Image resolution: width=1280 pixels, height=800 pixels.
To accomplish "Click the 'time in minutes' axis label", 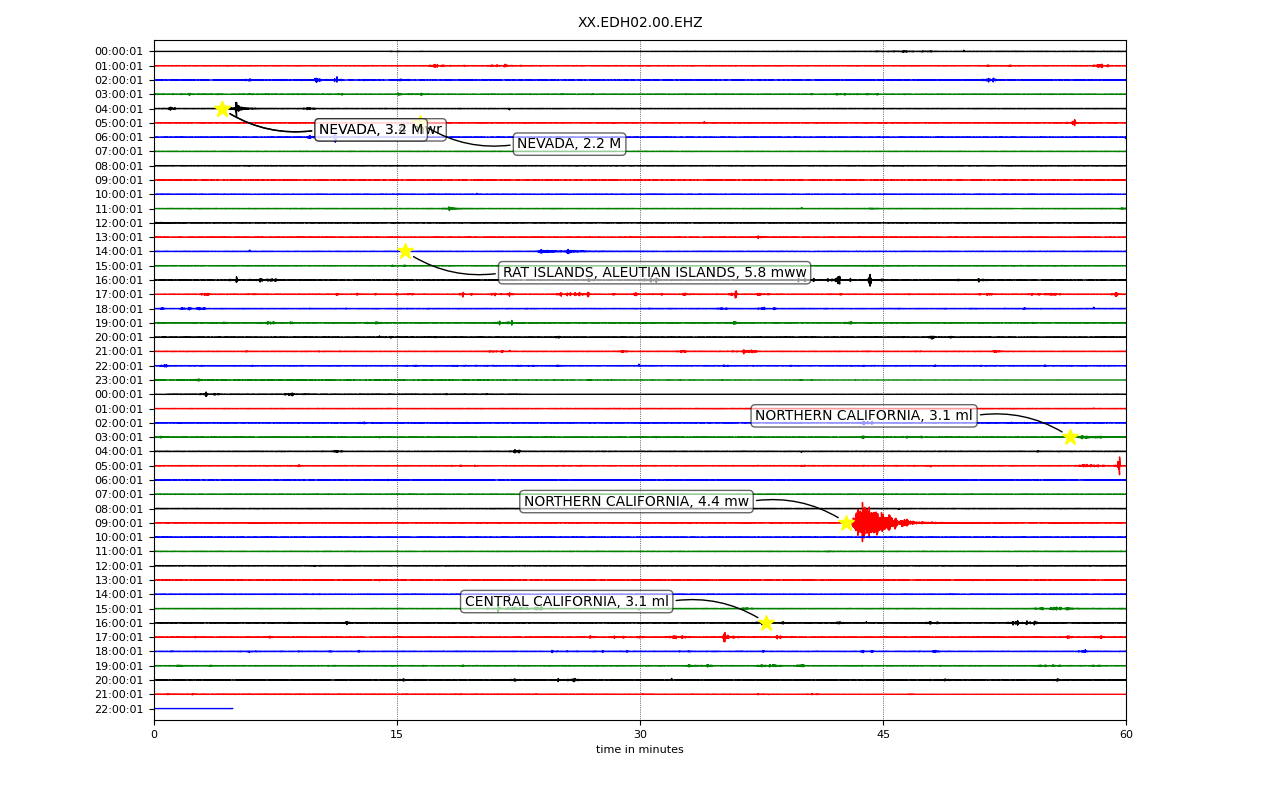I will pyautogui.click(x=640, y=750).
